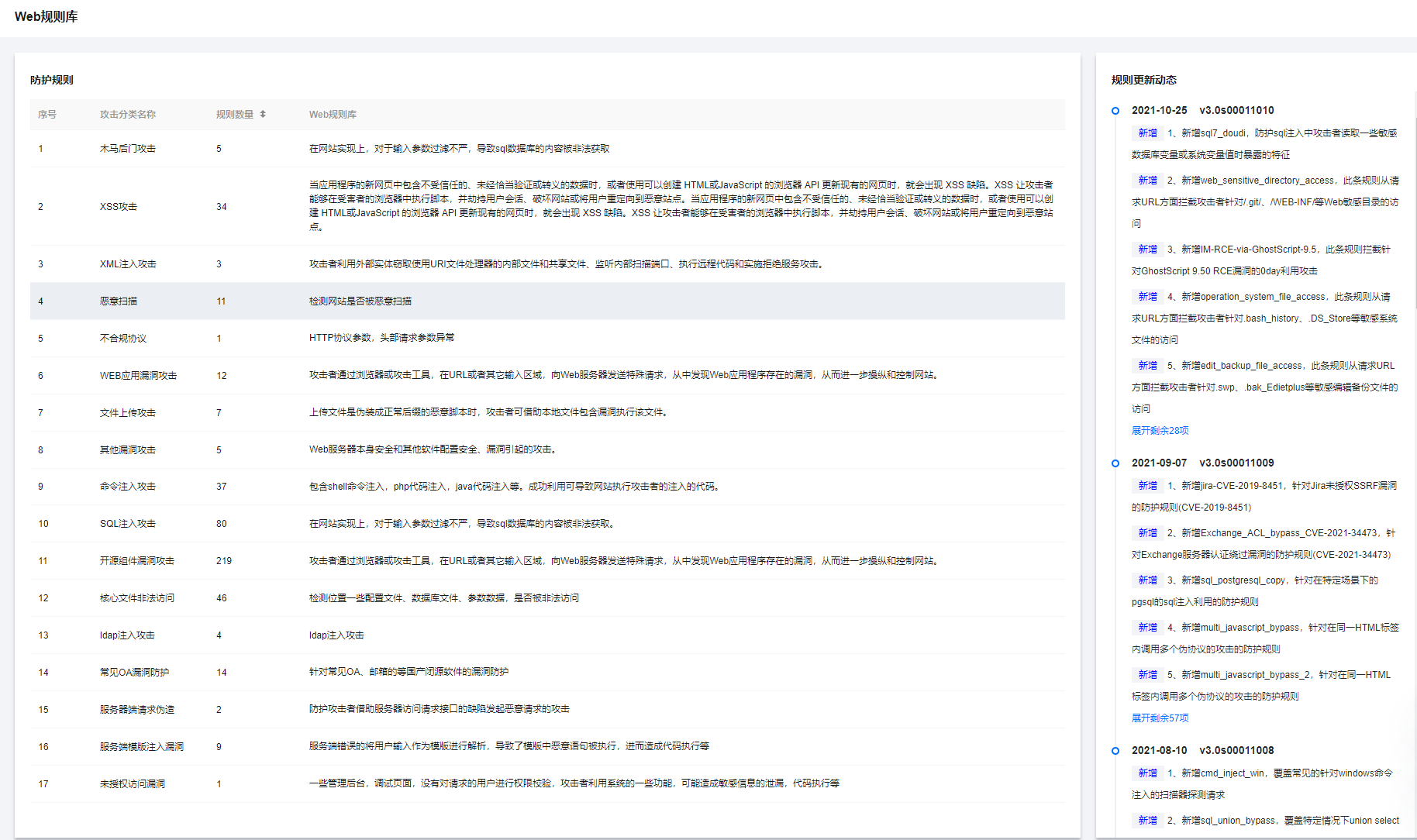Click the 命令注入攻击 row description text
Image resolution: width=1417 pixels, height=840 pixels.
click(x=516, y=487)
